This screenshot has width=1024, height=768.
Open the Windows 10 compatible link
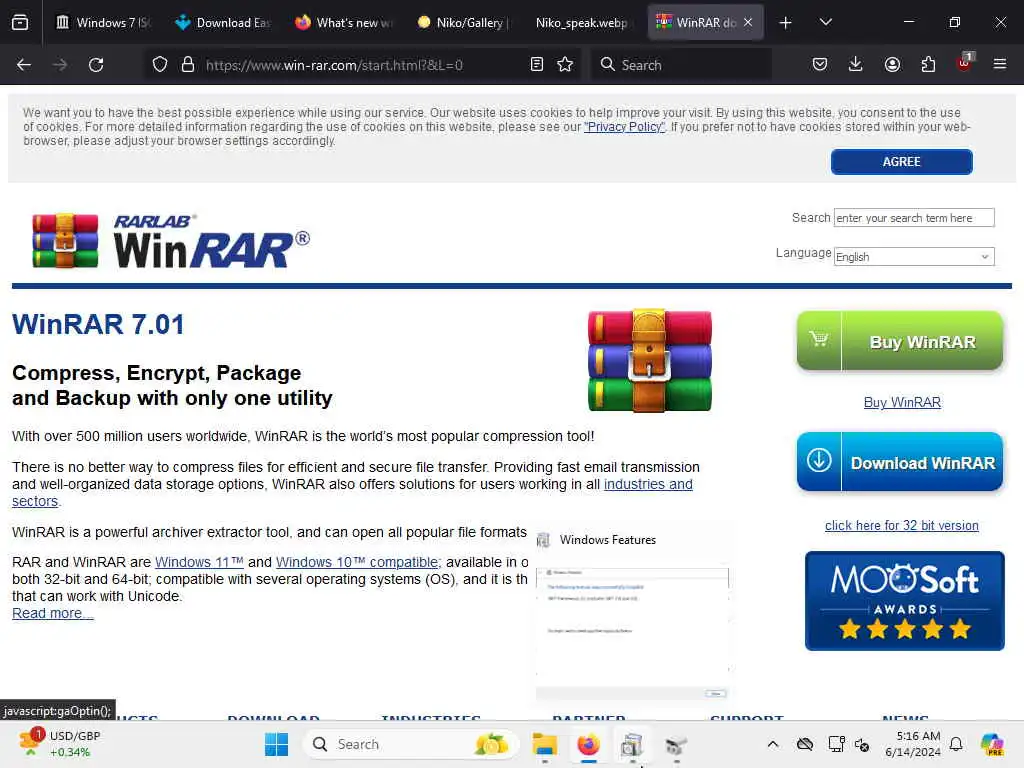(359, 562)
